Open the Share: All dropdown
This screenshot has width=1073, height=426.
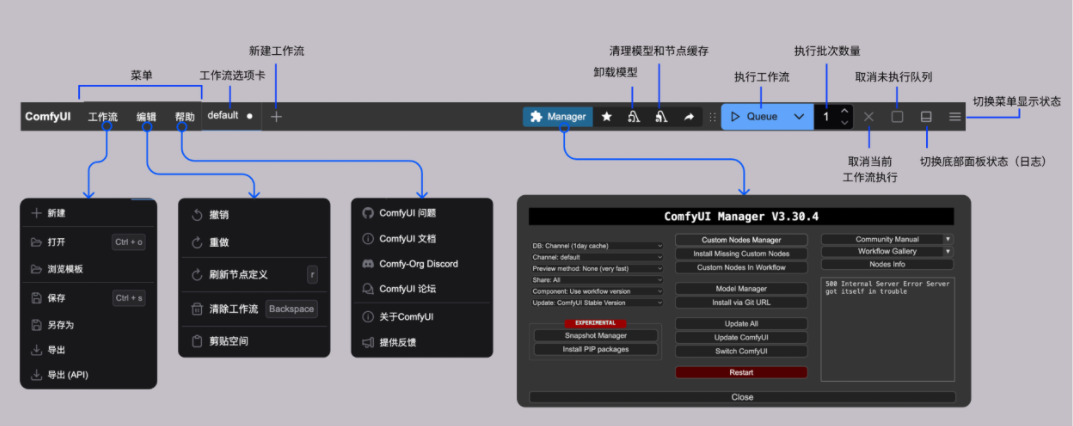pyautogui.click(x=597, y=280)
